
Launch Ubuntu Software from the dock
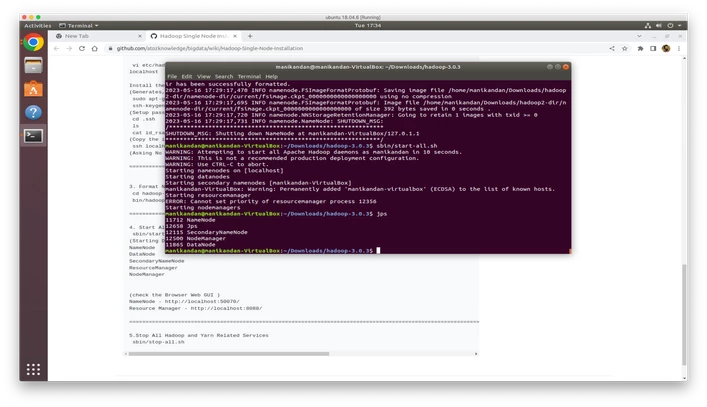pyautogui.click(x=33, y=89)
